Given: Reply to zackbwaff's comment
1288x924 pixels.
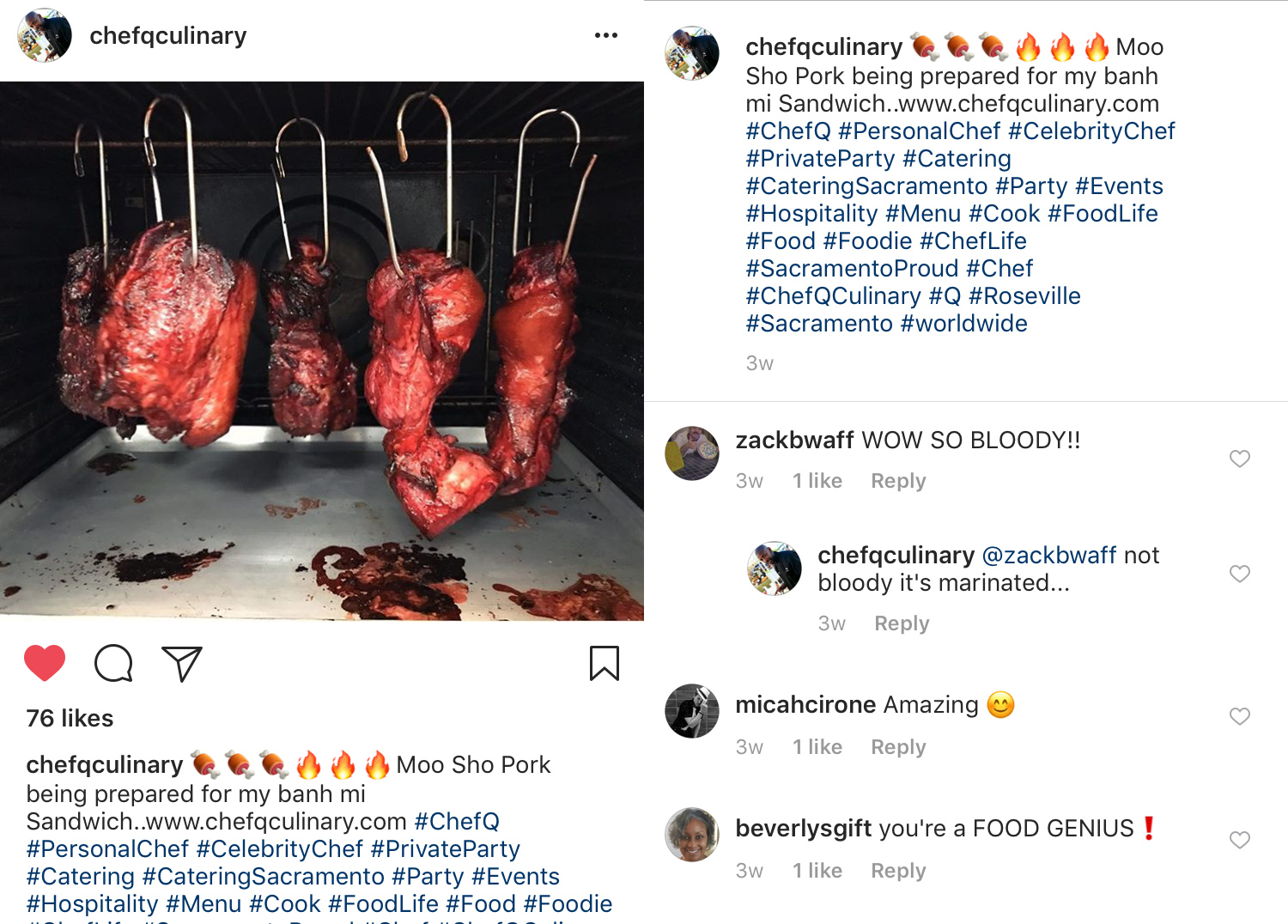Looking at the screenshot, I should 898,481.
